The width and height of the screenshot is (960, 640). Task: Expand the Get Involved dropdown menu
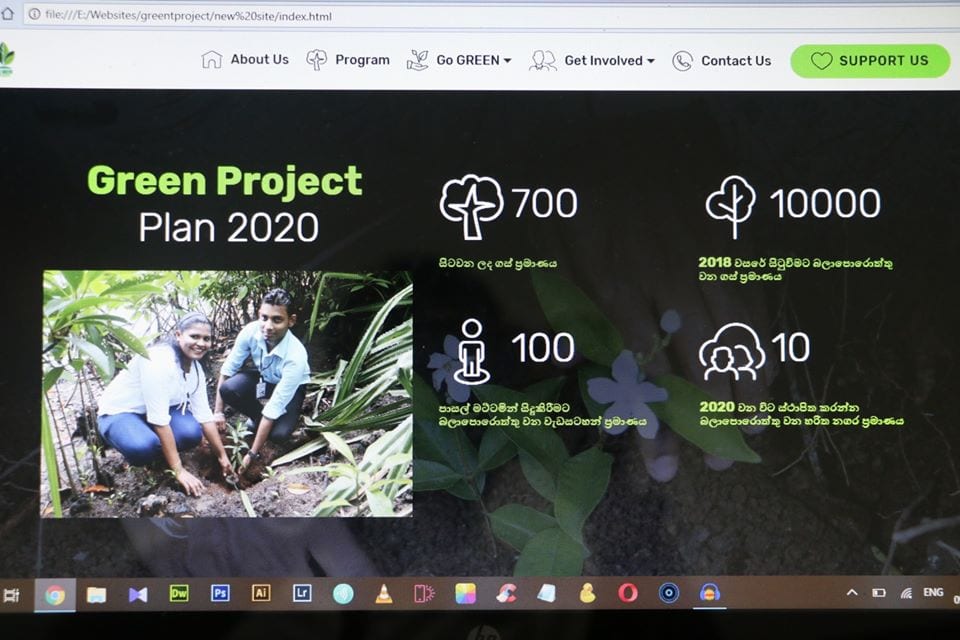point(593,60)
